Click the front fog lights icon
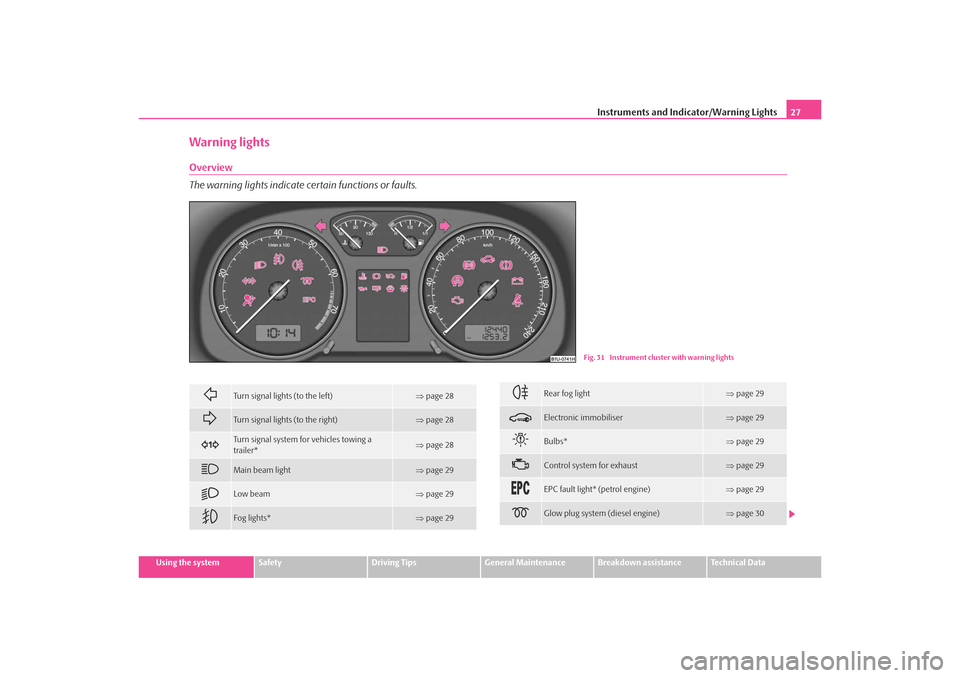This screenshot has height=678, width=960. coord(210,517)
